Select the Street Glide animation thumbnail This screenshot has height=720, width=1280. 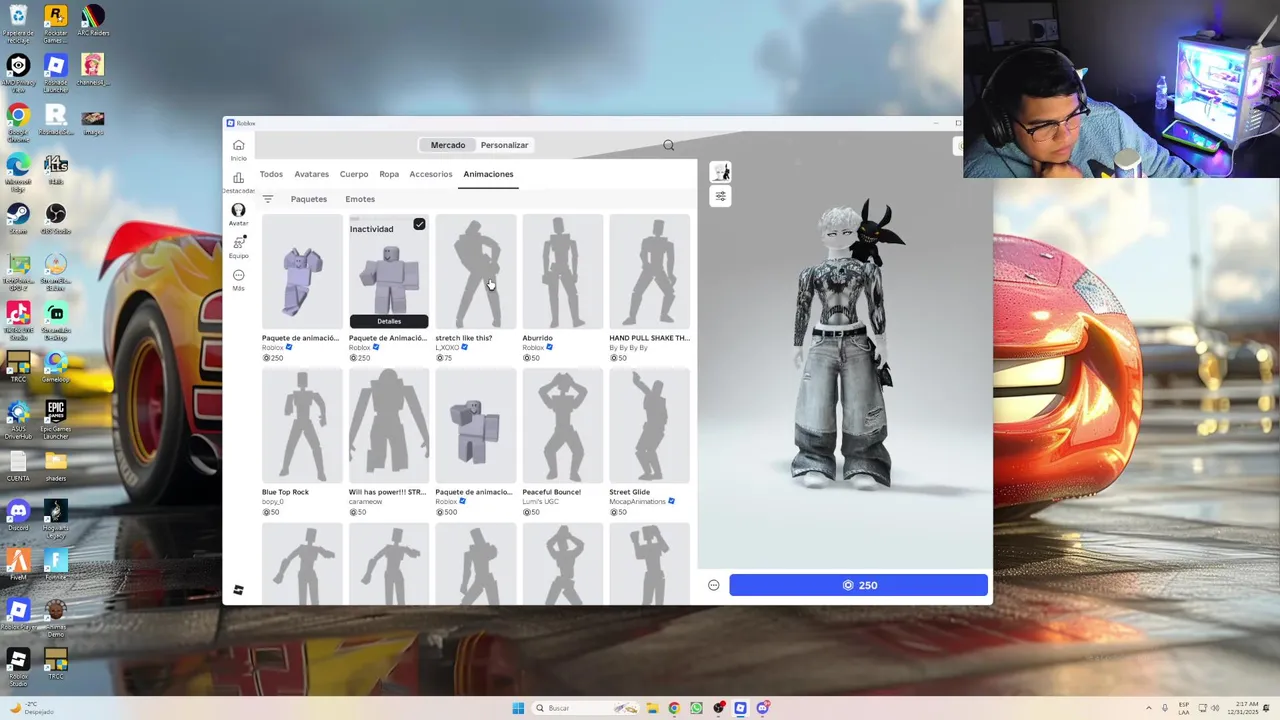point(650,426)
